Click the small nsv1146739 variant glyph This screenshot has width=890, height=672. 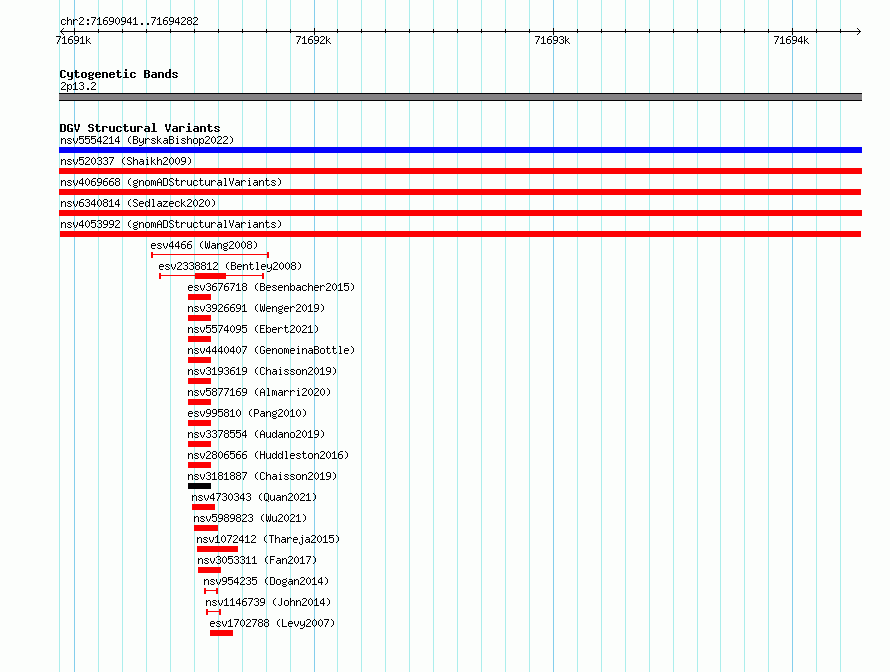pos(213,612)
